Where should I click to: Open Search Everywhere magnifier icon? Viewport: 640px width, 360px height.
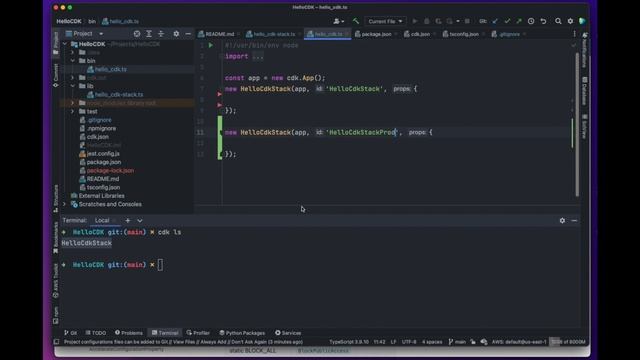tap(558, 21)
